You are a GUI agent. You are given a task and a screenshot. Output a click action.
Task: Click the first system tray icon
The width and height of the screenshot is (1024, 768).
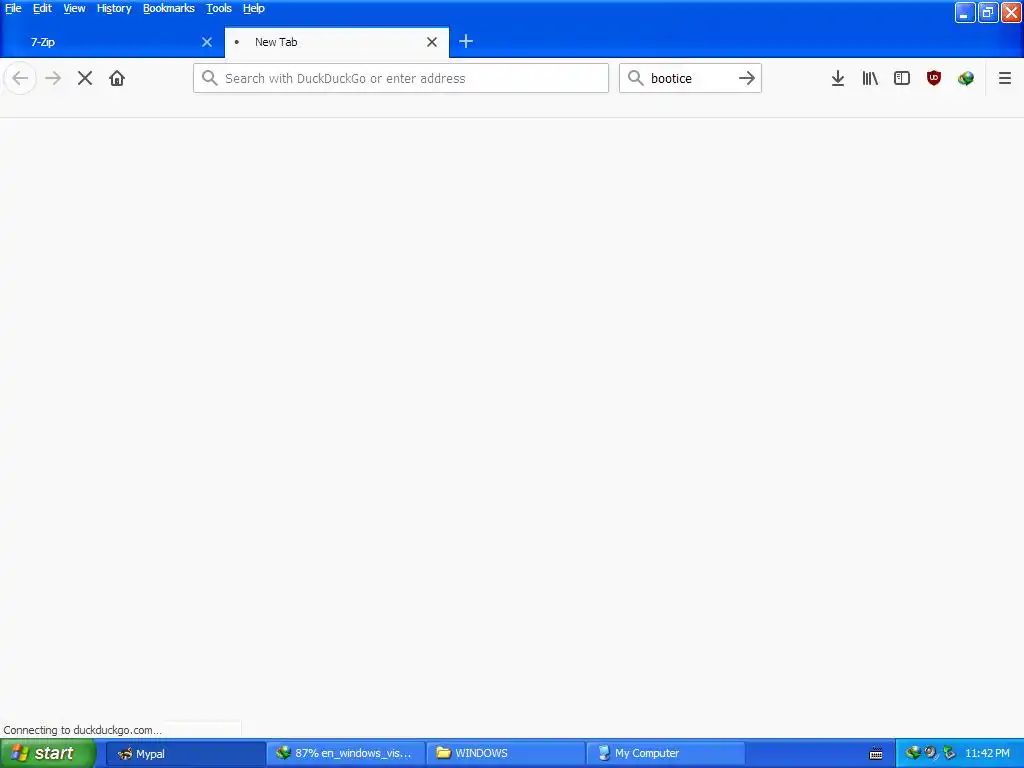click(912, 753)
